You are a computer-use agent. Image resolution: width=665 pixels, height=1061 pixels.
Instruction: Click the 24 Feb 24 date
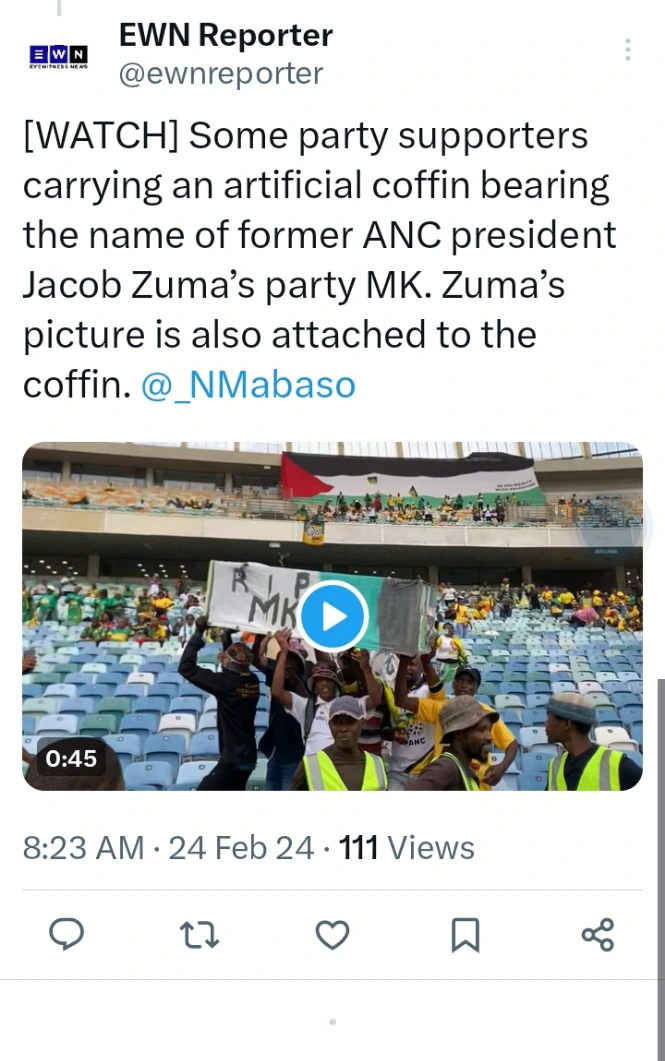tap(241, 848)
